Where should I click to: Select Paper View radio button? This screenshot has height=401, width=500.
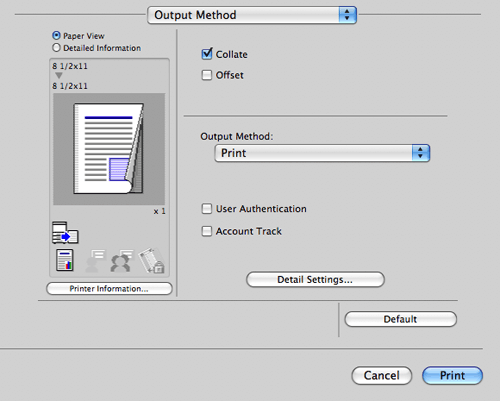[56, 35]
